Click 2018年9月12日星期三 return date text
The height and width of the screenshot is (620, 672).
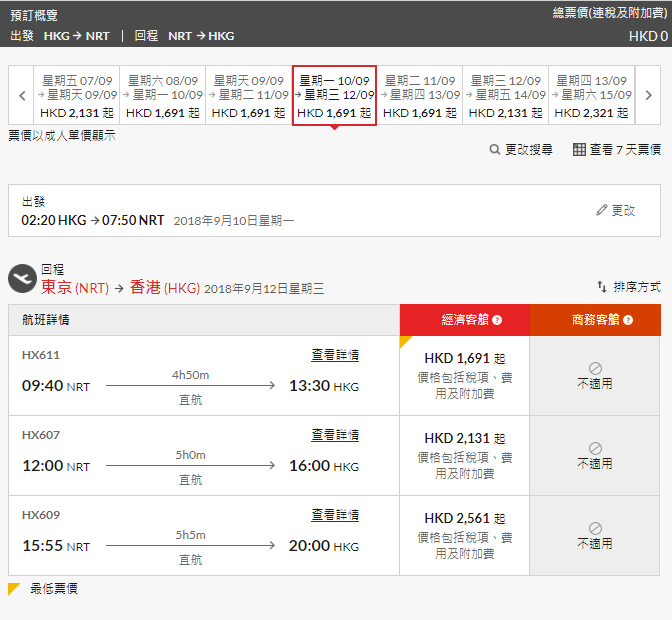[x=264, y=289]
